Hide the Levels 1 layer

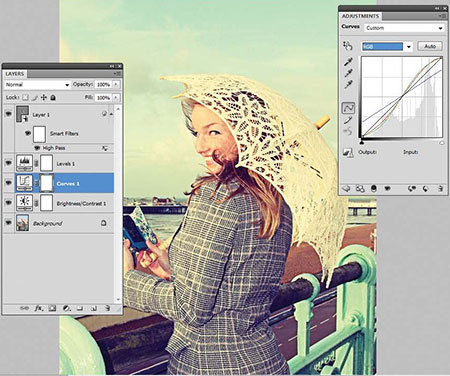click(8, 163)
